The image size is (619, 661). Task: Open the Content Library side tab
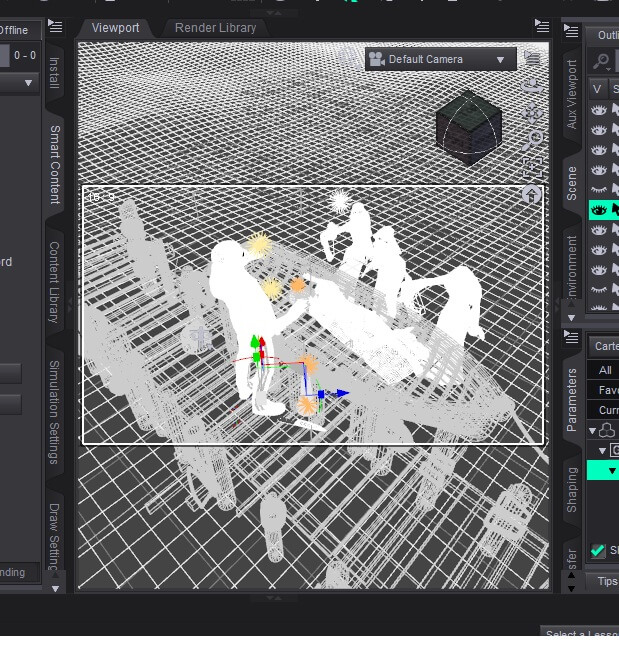(x=55, y=282)
